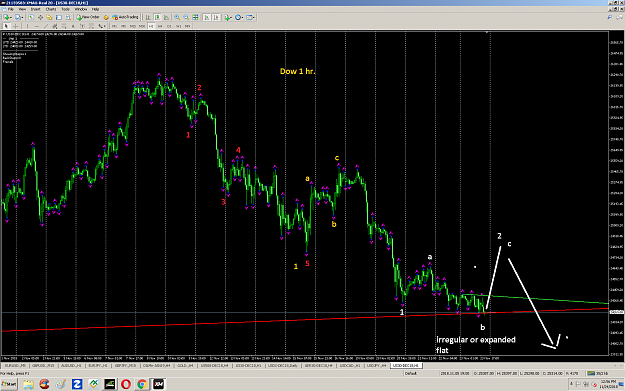Click the Zoom In magnifier icon
Screen dimensions: 625x391
pos(177,17)
